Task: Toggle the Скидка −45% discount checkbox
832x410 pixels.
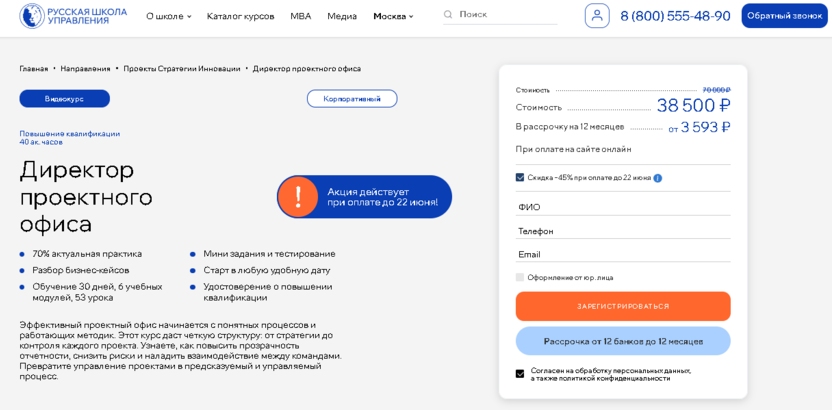Action: pos(520,178)
